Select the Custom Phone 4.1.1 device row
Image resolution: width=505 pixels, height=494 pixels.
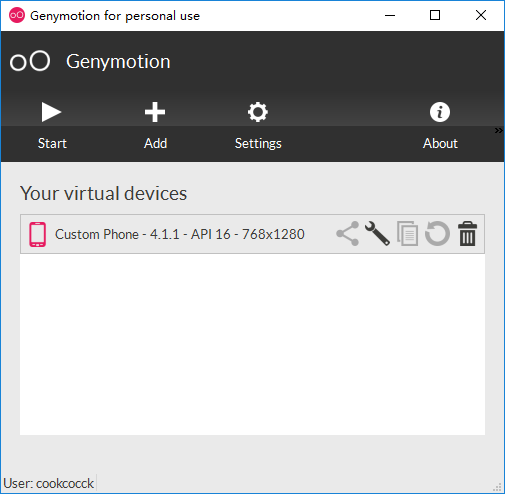tap(252, 234)
